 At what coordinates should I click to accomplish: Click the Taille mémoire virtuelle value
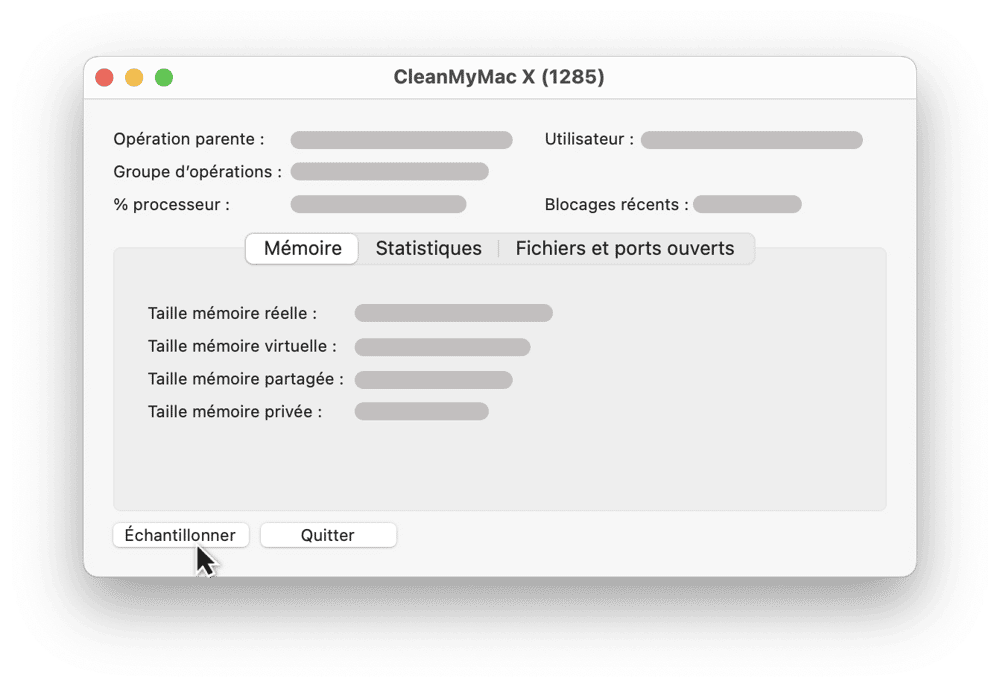pos(442,346)
